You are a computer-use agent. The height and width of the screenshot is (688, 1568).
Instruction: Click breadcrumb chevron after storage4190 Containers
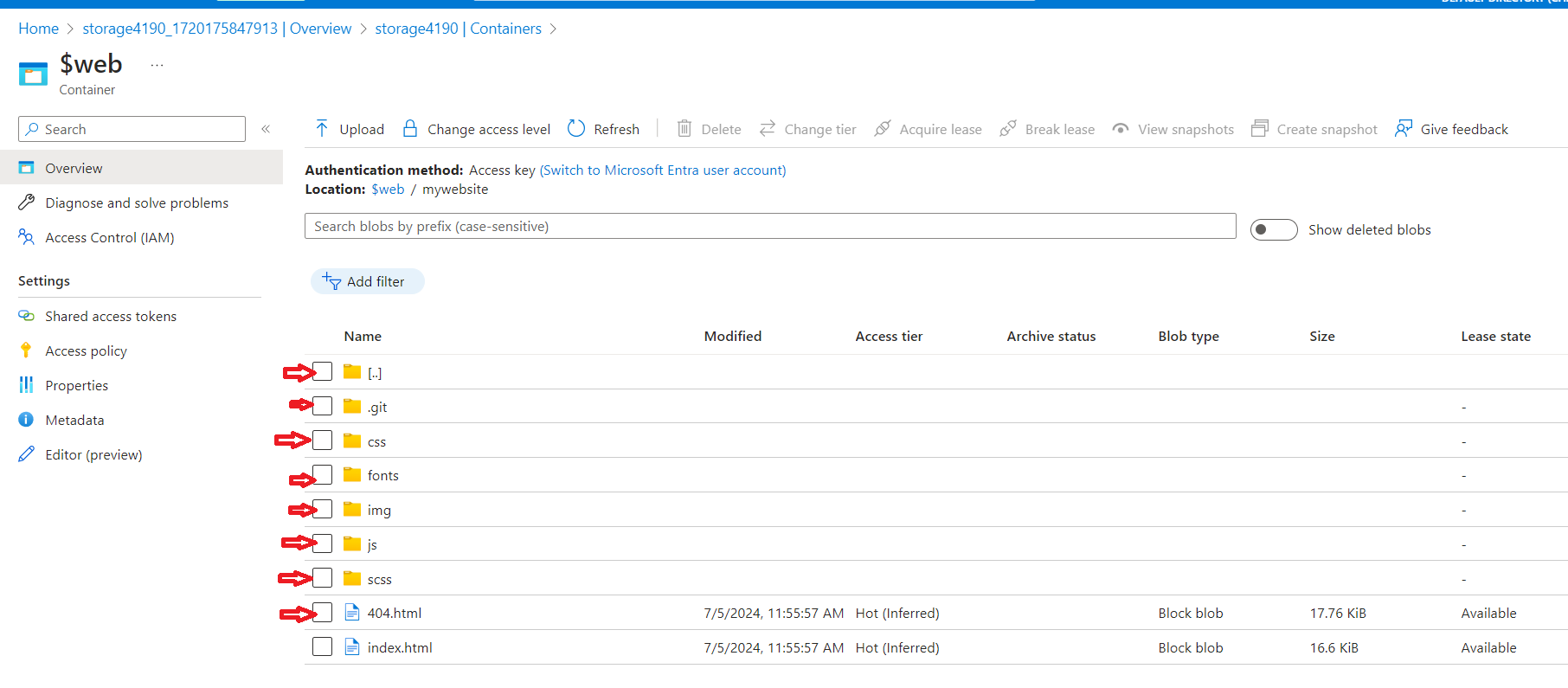click(554, 29)
